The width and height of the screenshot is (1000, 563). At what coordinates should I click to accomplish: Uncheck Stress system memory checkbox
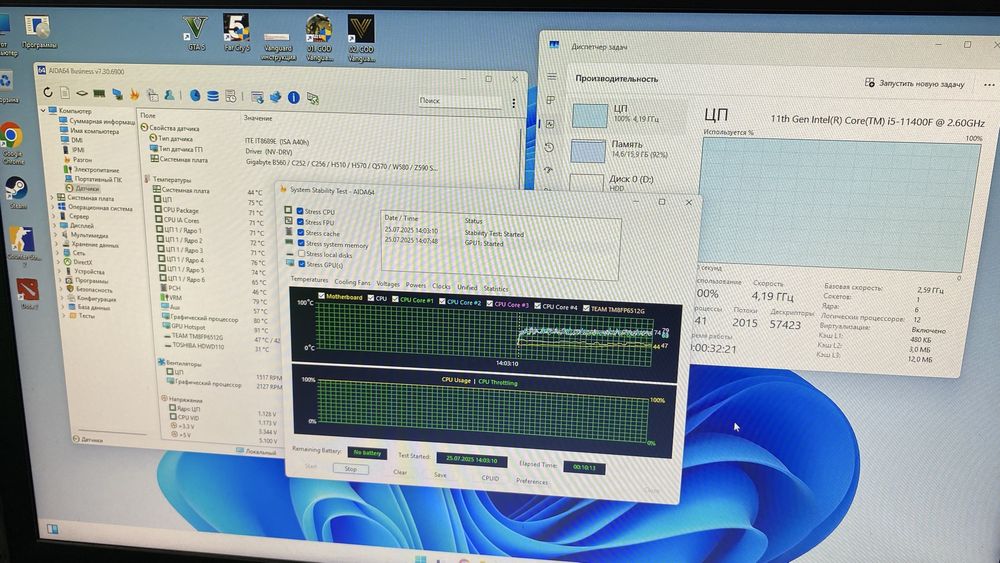point(301,243)
